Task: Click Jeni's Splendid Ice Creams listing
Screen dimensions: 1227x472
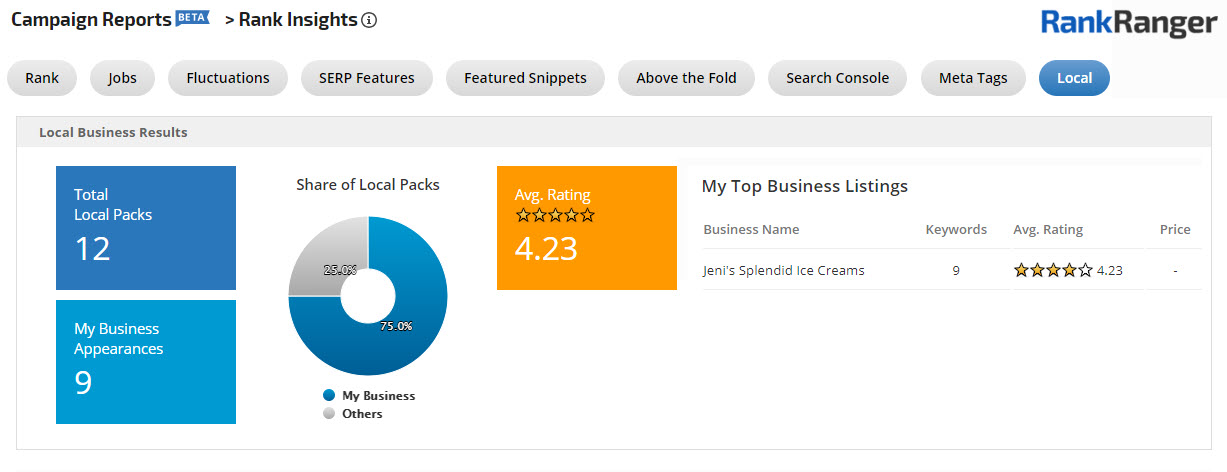Action: (x=784, y=270)
